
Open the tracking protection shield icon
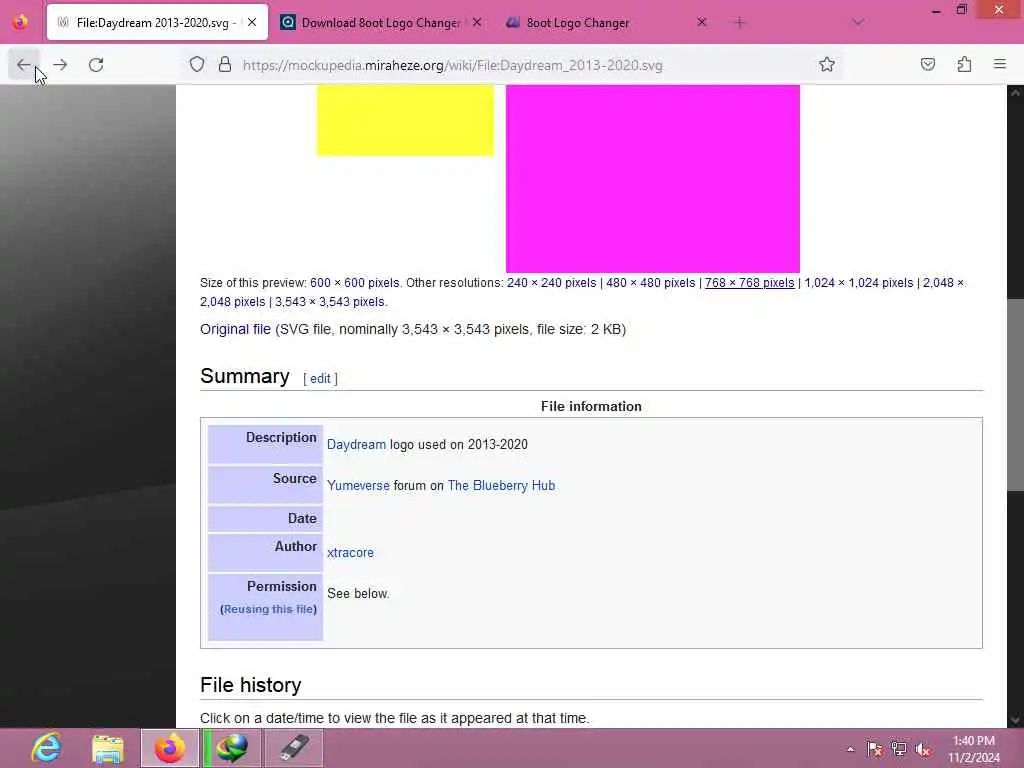click(197, 64)
